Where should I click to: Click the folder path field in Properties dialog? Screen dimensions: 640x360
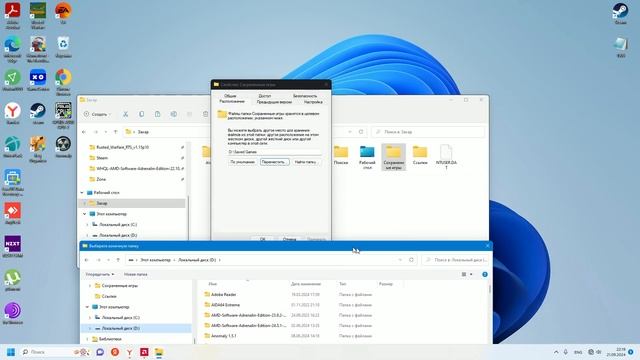pyautogui.click(x=274, y=152)
